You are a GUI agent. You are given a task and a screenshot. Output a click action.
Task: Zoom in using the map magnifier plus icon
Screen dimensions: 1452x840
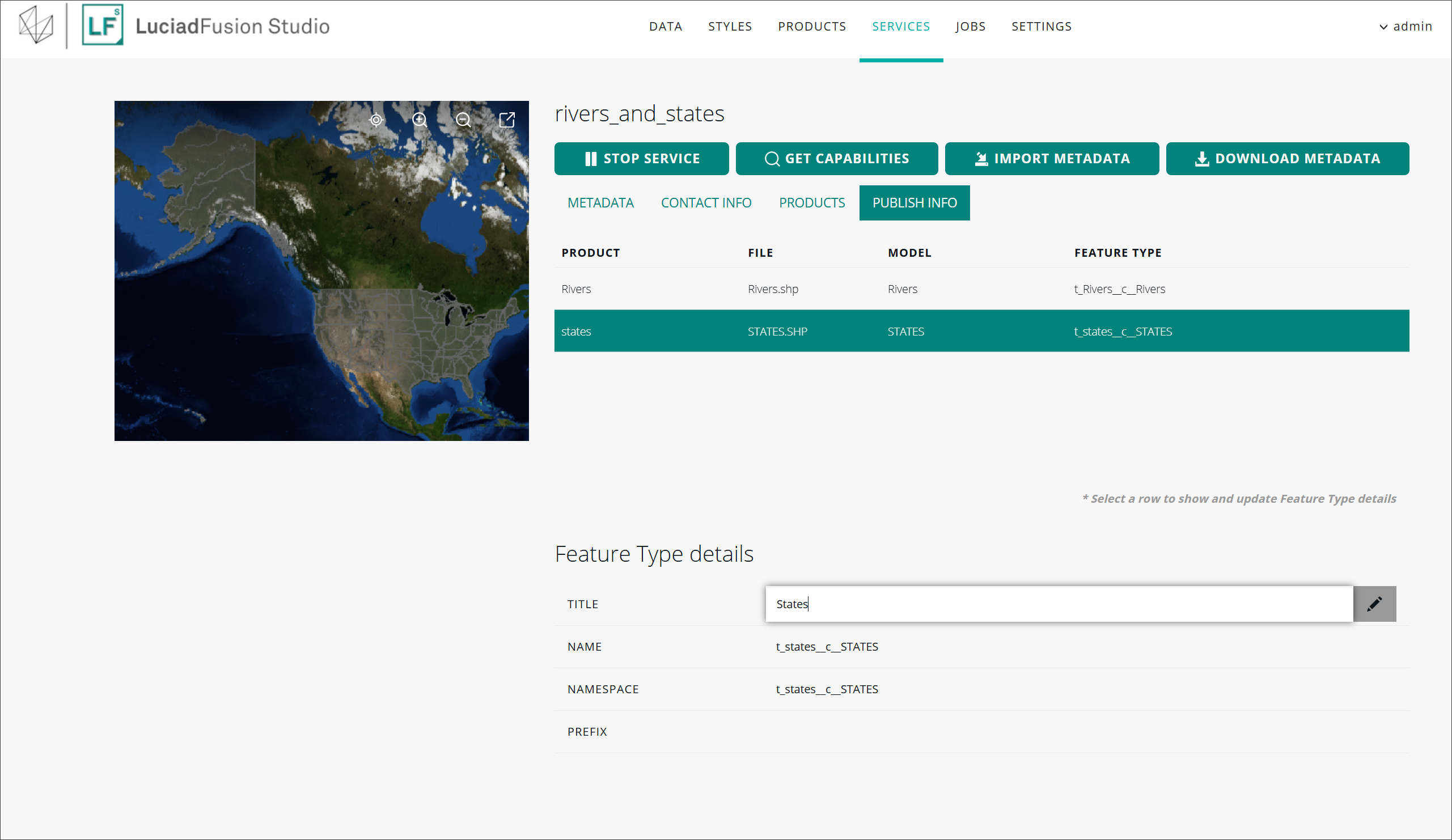[x=420, y=120]
